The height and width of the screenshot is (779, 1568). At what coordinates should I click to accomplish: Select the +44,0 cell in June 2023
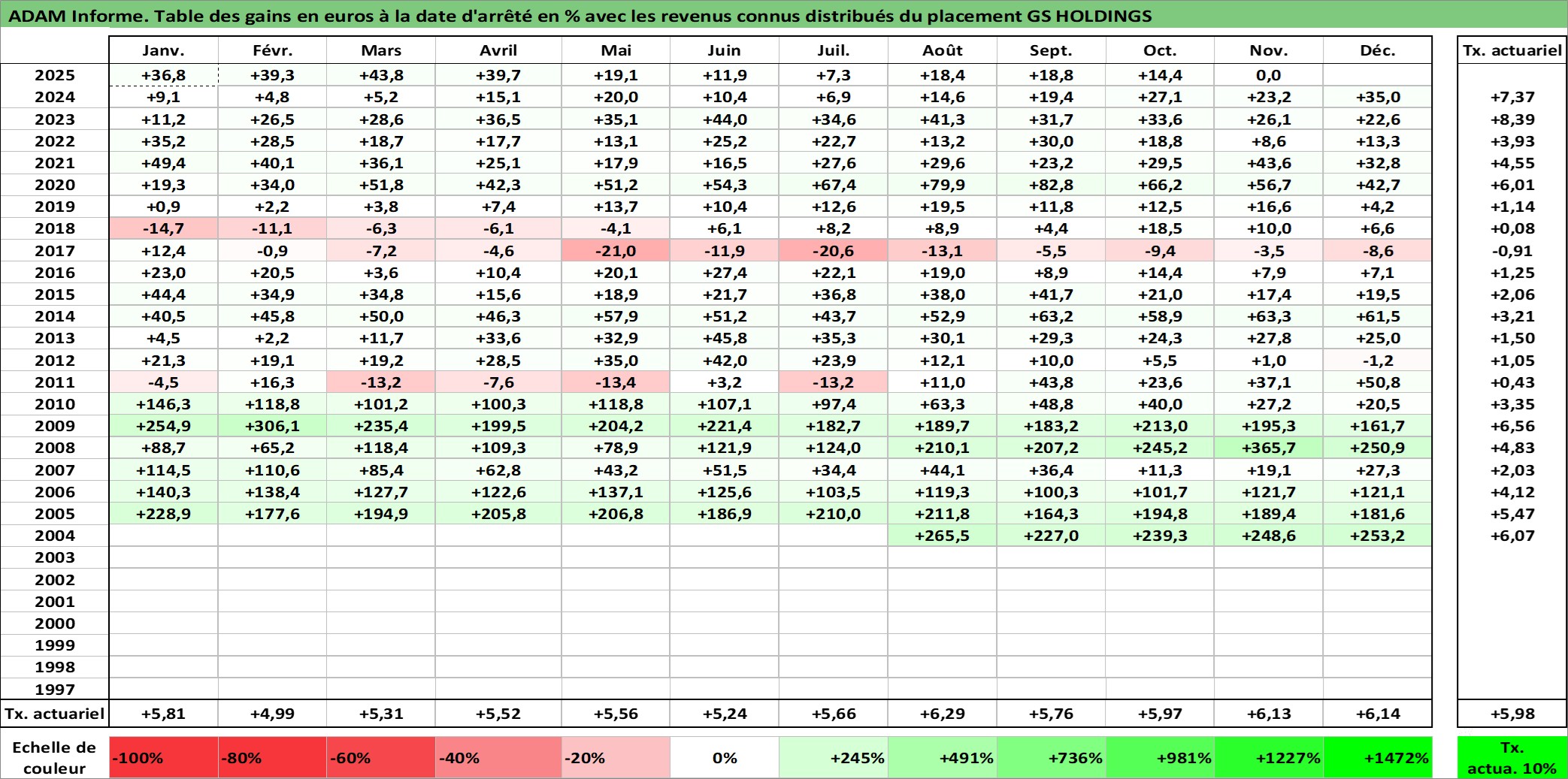pos(725,119)
